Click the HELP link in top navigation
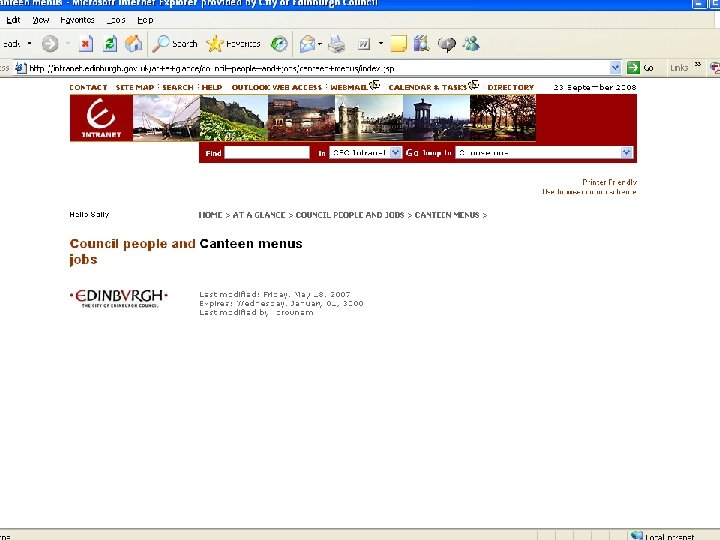This screenshot has width=720, height=540. click(212, 87)
